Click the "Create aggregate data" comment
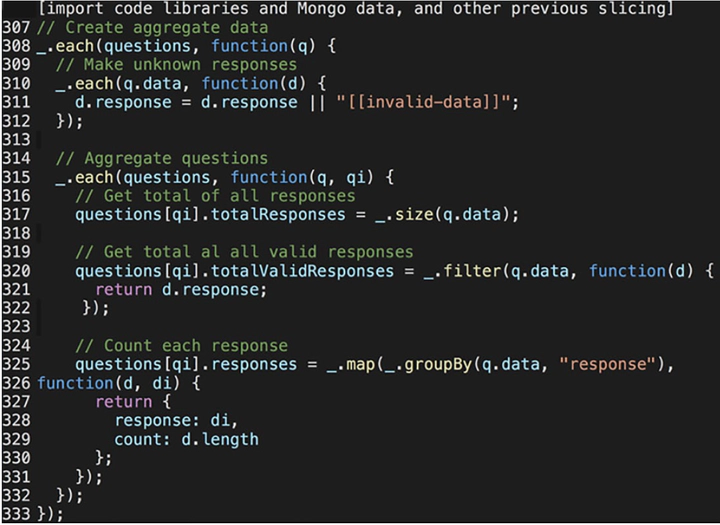Screen dimensions: 720x525 click(x=153, y=27)
